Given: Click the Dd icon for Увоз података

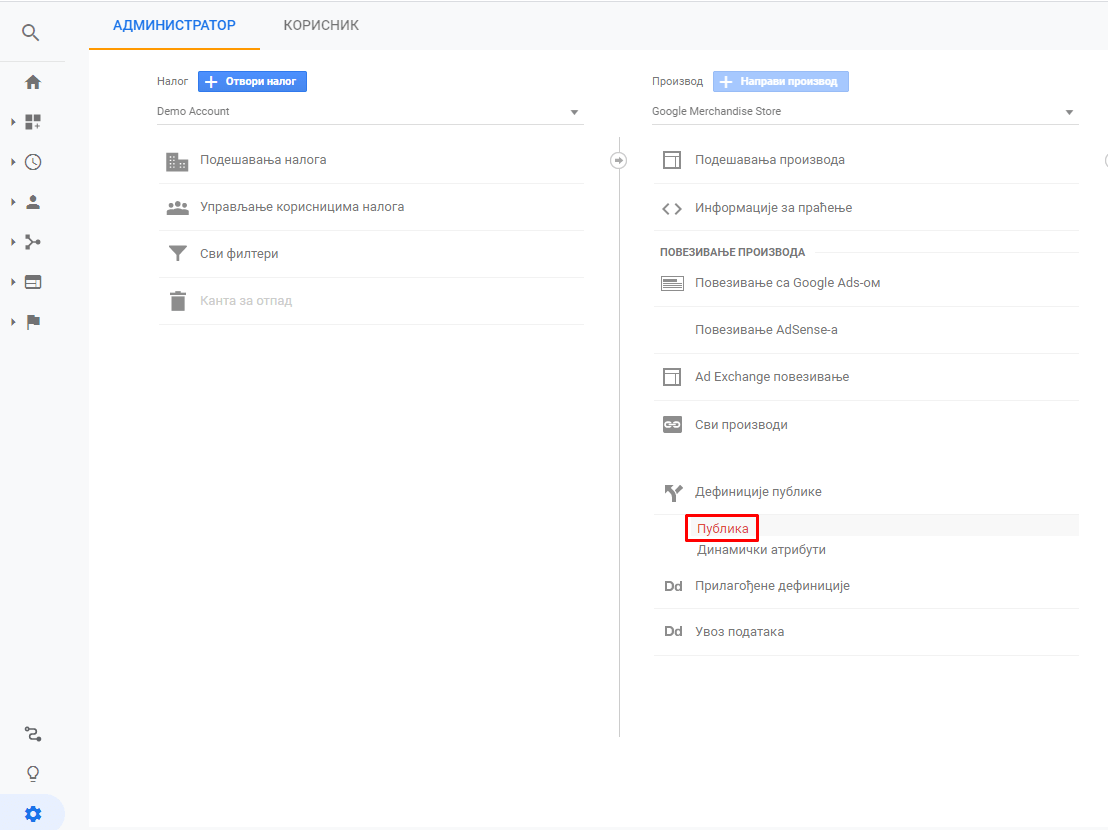Looking at the screenshot, I should click(x=673, y=632).
